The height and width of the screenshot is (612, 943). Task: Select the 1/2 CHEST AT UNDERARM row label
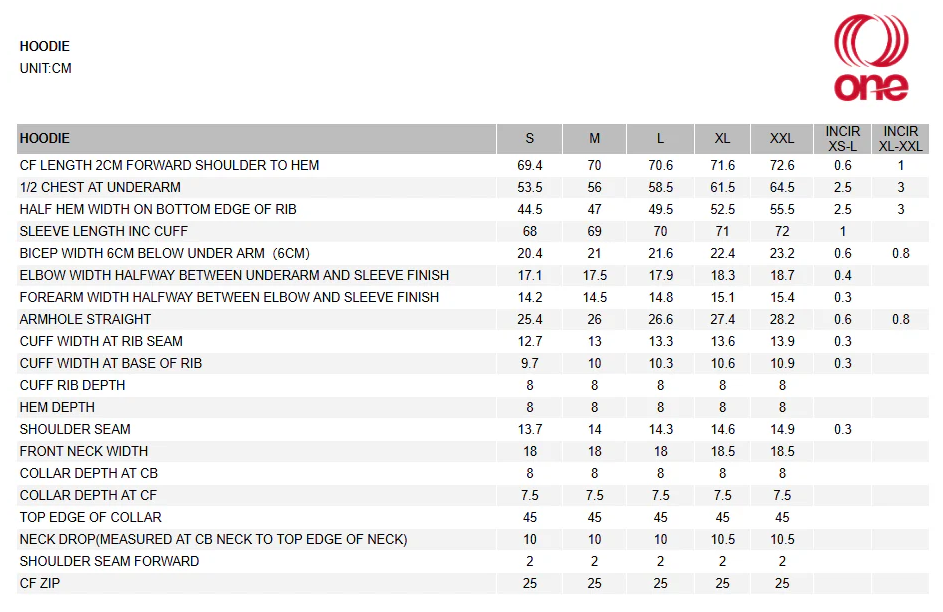pos(100,187)
